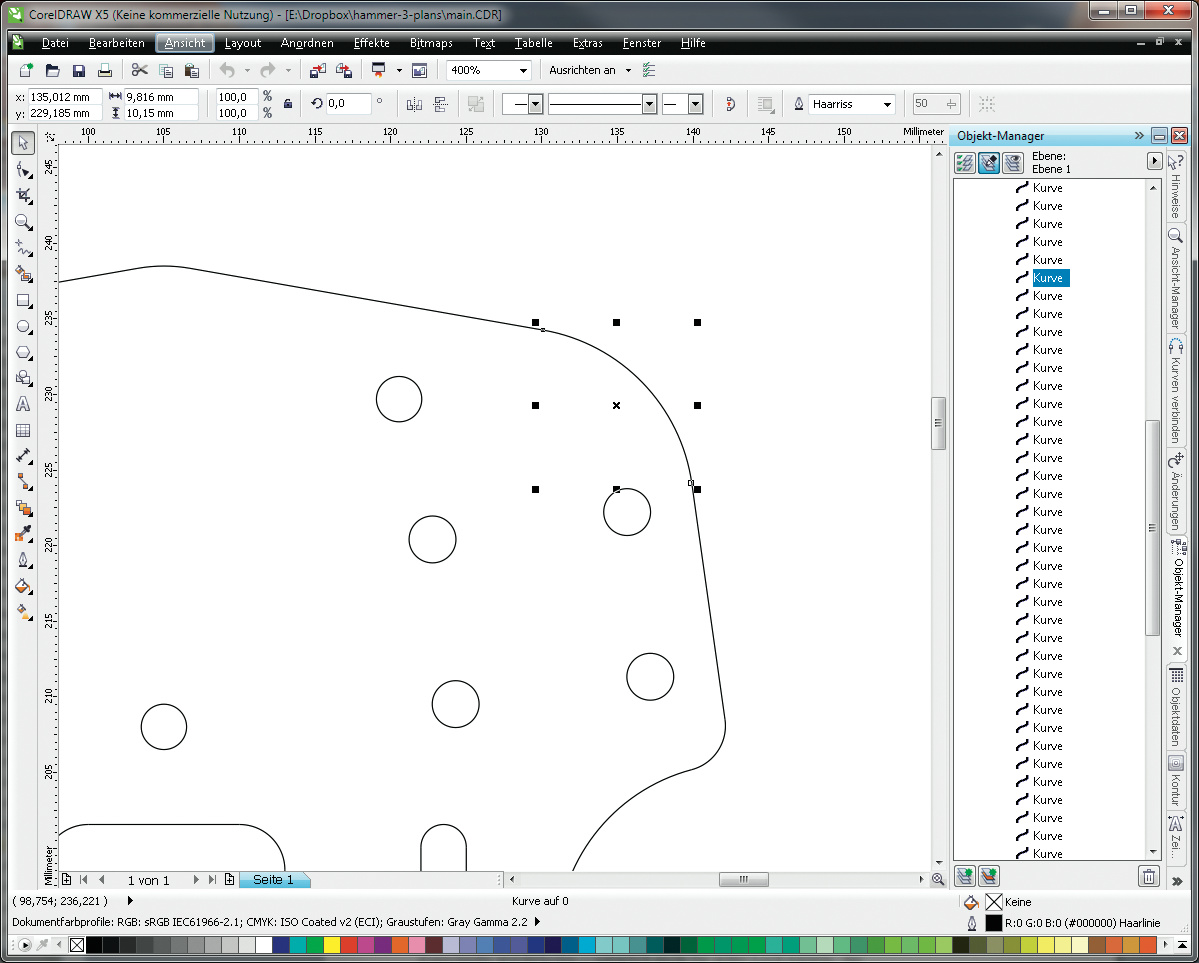Screen dimensions: 1199x963
Task: Select the Table tool
Action: (24, 431)
